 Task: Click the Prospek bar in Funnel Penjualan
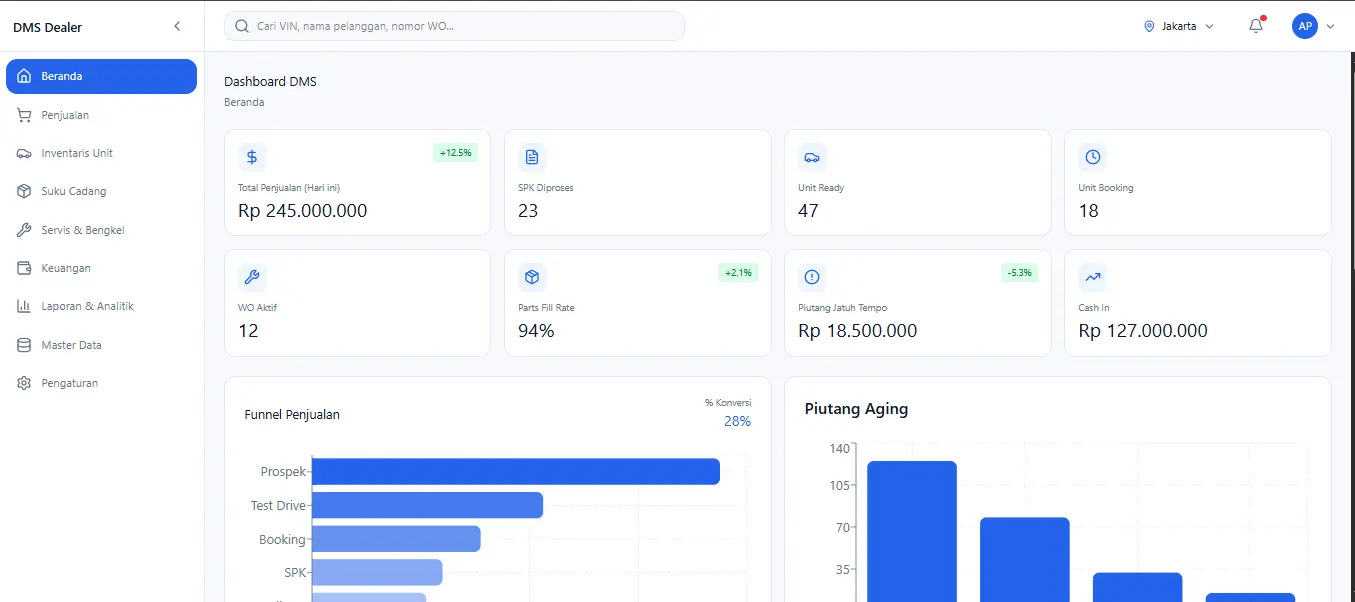pyautogui.click(x=515, y=471)
